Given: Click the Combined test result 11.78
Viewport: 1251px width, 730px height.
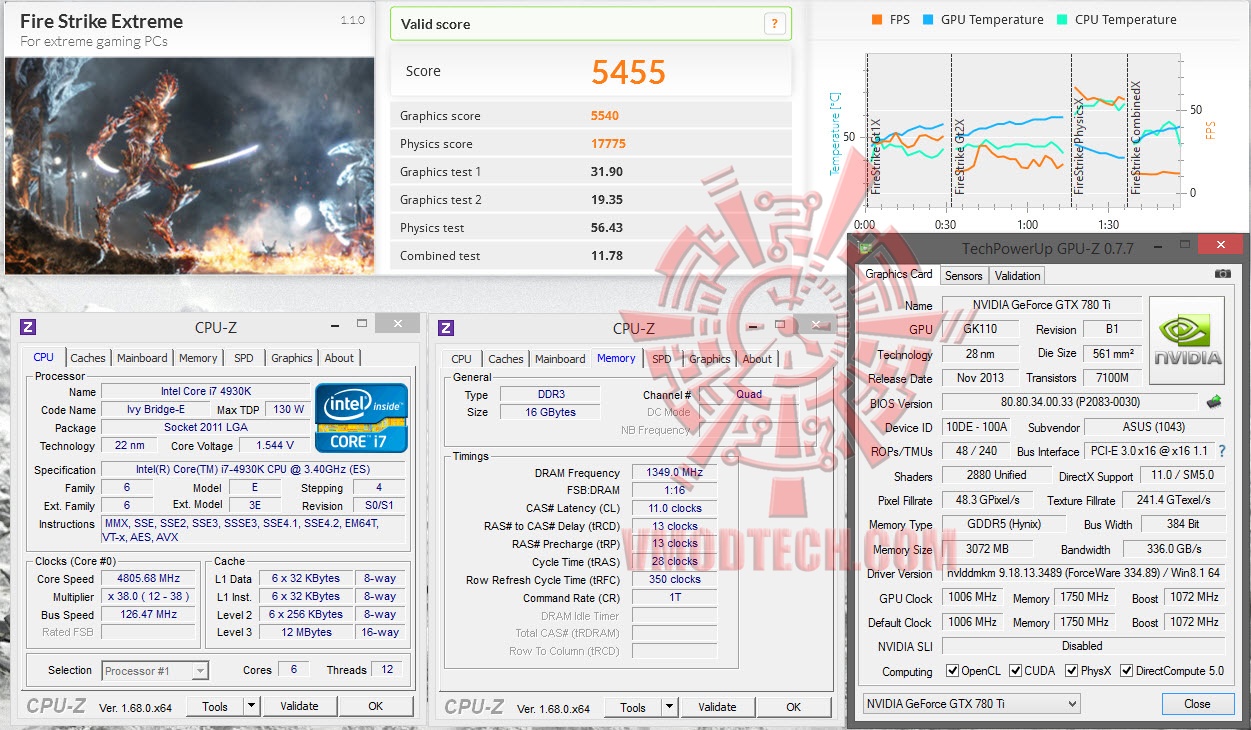Looking at the screenshot, I should tap(607, 256).
